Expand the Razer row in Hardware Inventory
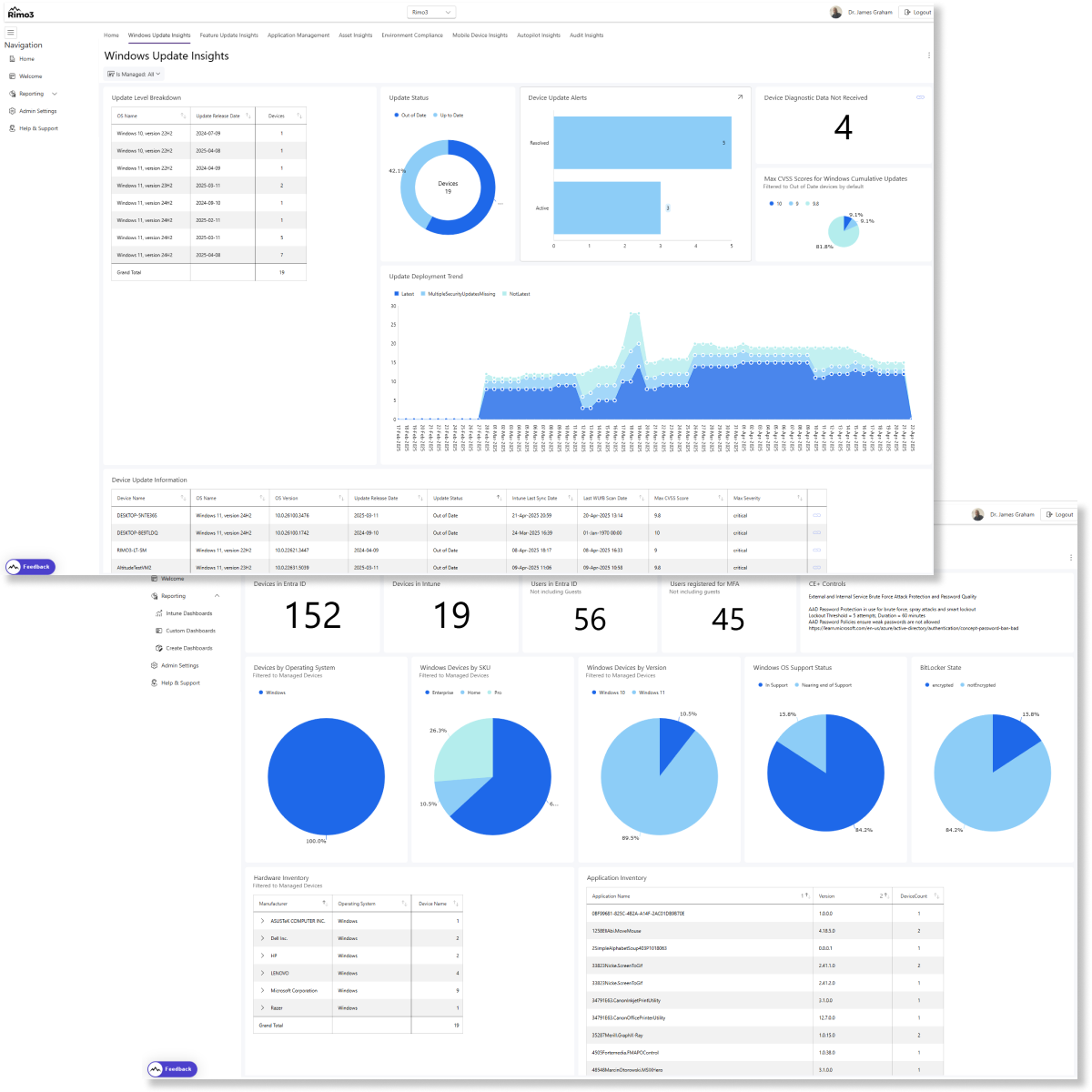1092x1092 pixels. pos(263,1007)
